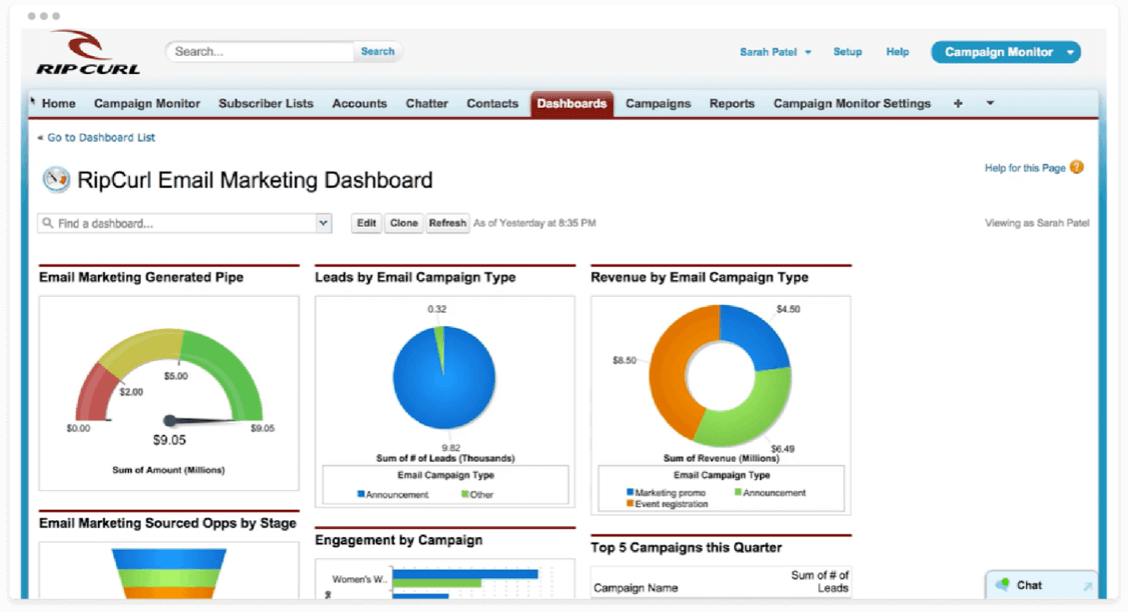Viewport: 1128px width, 612px height.
Task: Click the Clone button
Action: (403, 223)
